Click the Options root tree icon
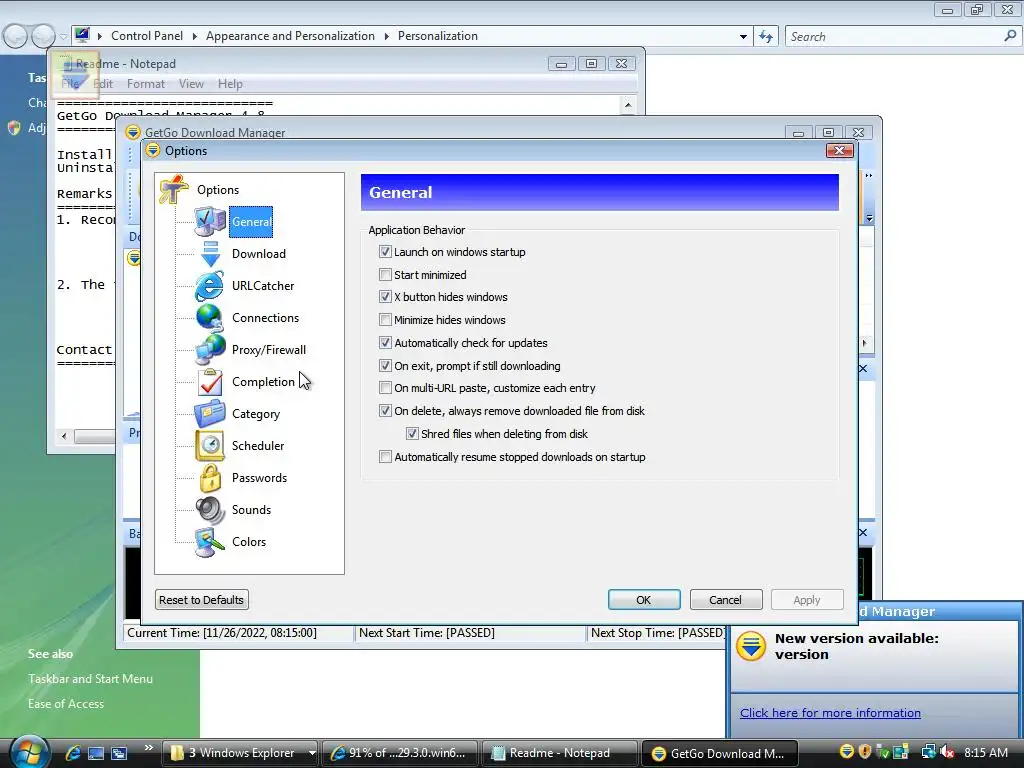Viewport: 1024px width, 768px height. click(x=174, y=189)
